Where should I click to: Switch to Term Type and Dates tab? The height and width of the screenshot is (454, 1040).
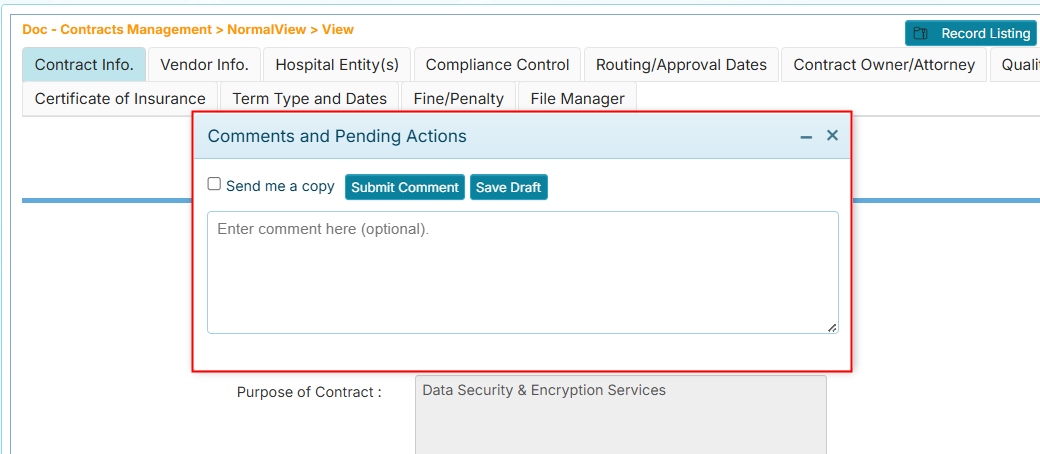point(309,99)
